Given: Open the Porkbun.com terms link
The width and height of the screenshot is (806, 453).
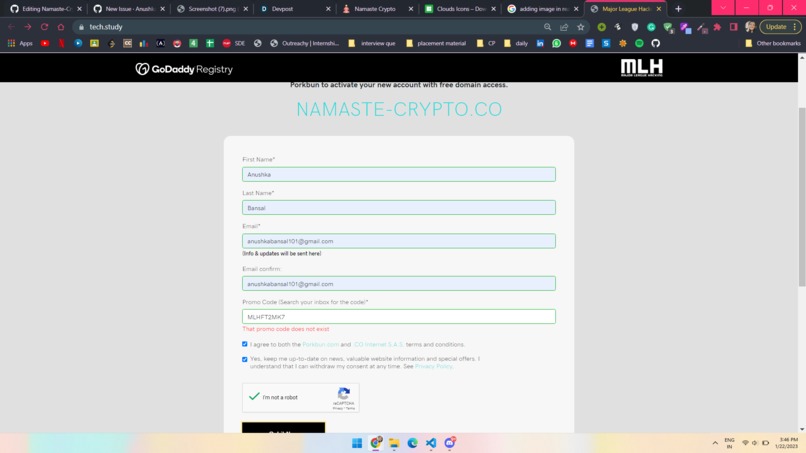Looking at the screenshot, I should (x=320, y=345).
